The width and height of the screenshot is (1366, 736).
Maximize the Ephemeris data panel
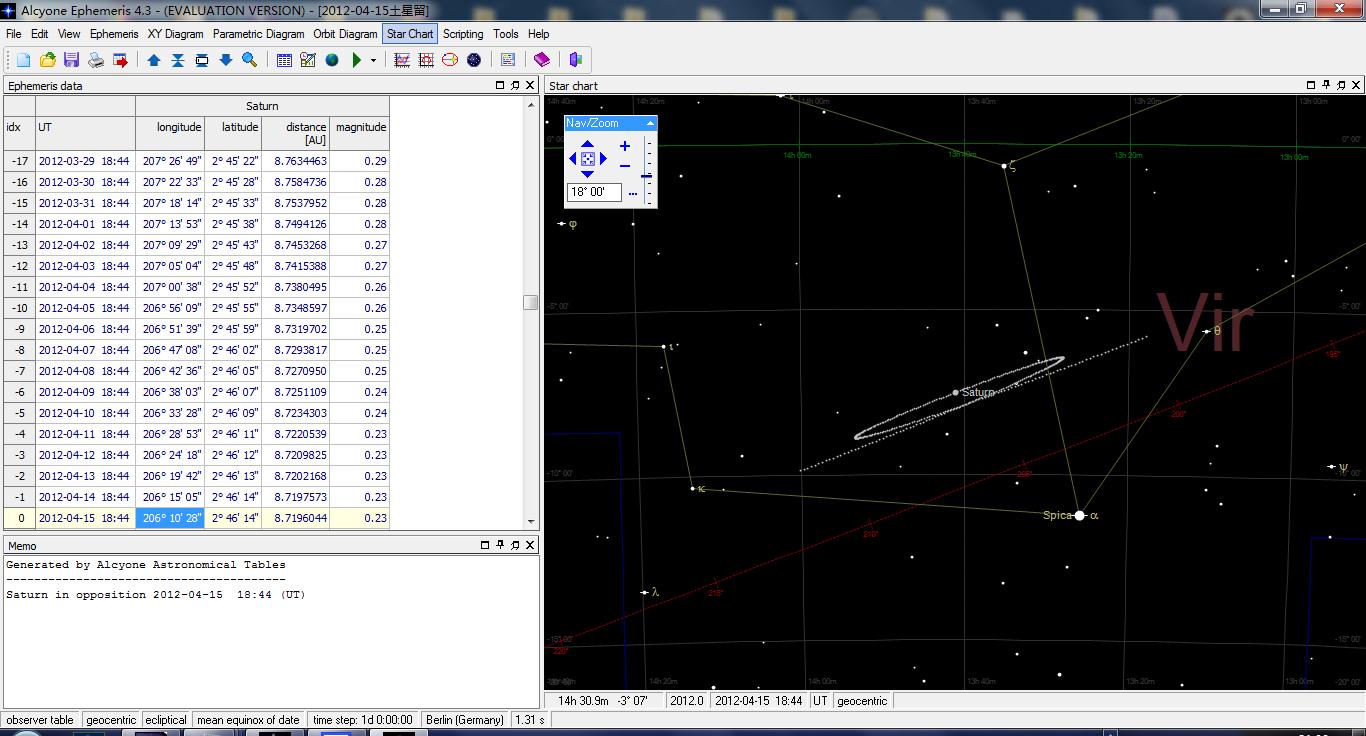tap(500, 85)
